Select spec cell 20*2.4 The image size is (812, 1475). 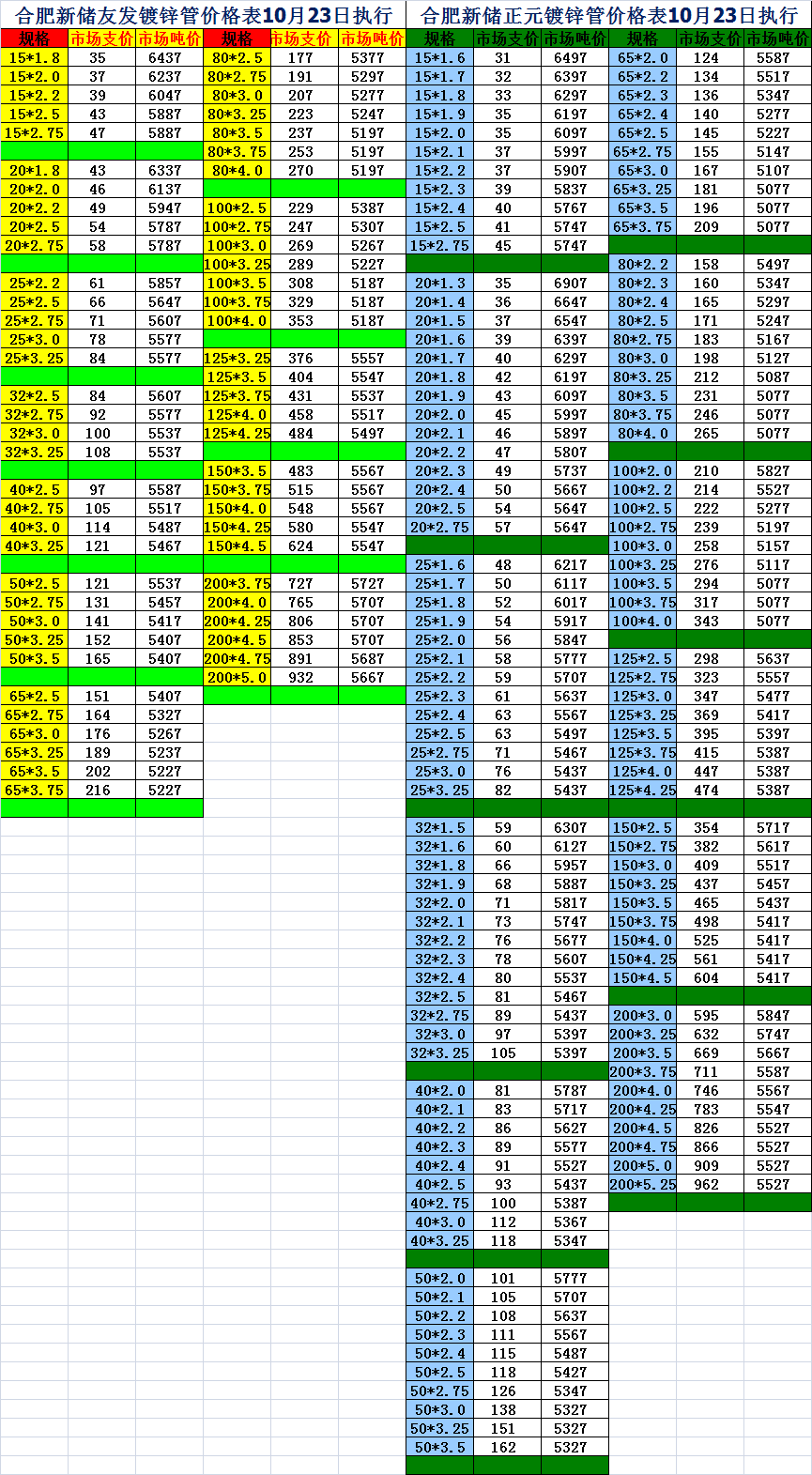coord(440,489)
